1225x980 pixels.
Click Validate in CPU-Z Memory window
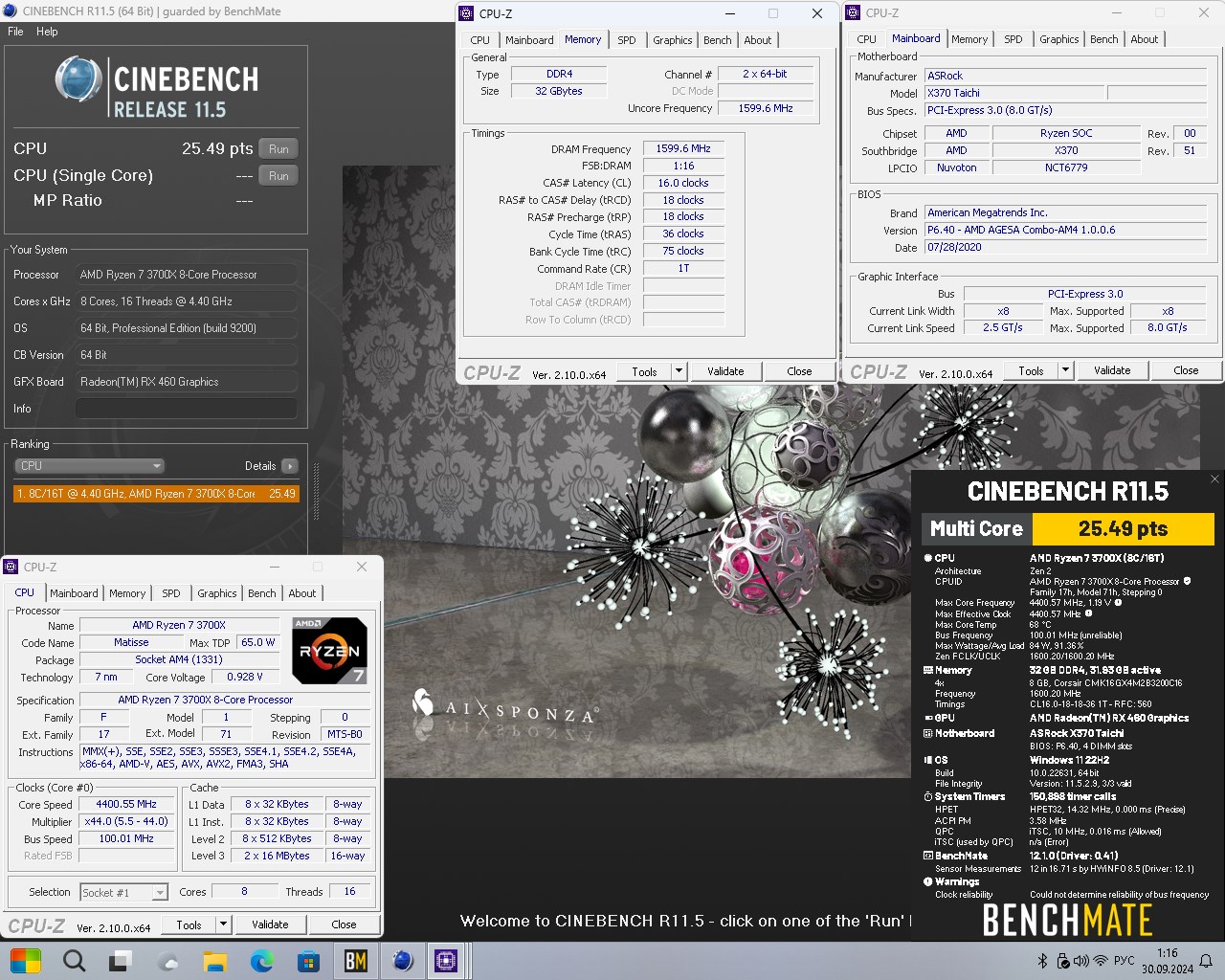click(x=725, y=371)
